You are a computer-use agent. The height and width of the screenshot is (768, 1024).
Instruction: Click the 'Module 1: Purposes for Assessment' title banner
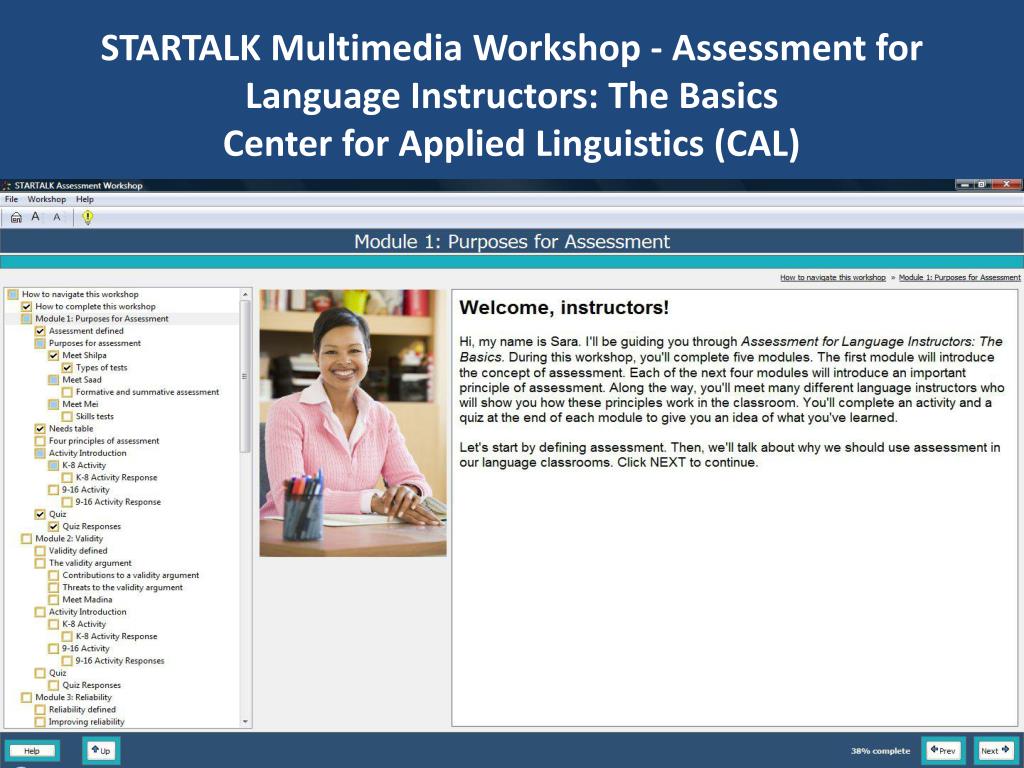pos(512,242)
